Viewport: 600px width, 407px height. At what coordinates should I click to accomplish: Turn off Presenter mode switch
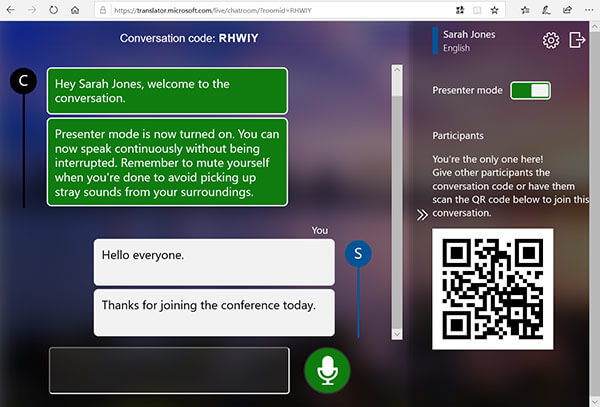(x=530, y=91)
